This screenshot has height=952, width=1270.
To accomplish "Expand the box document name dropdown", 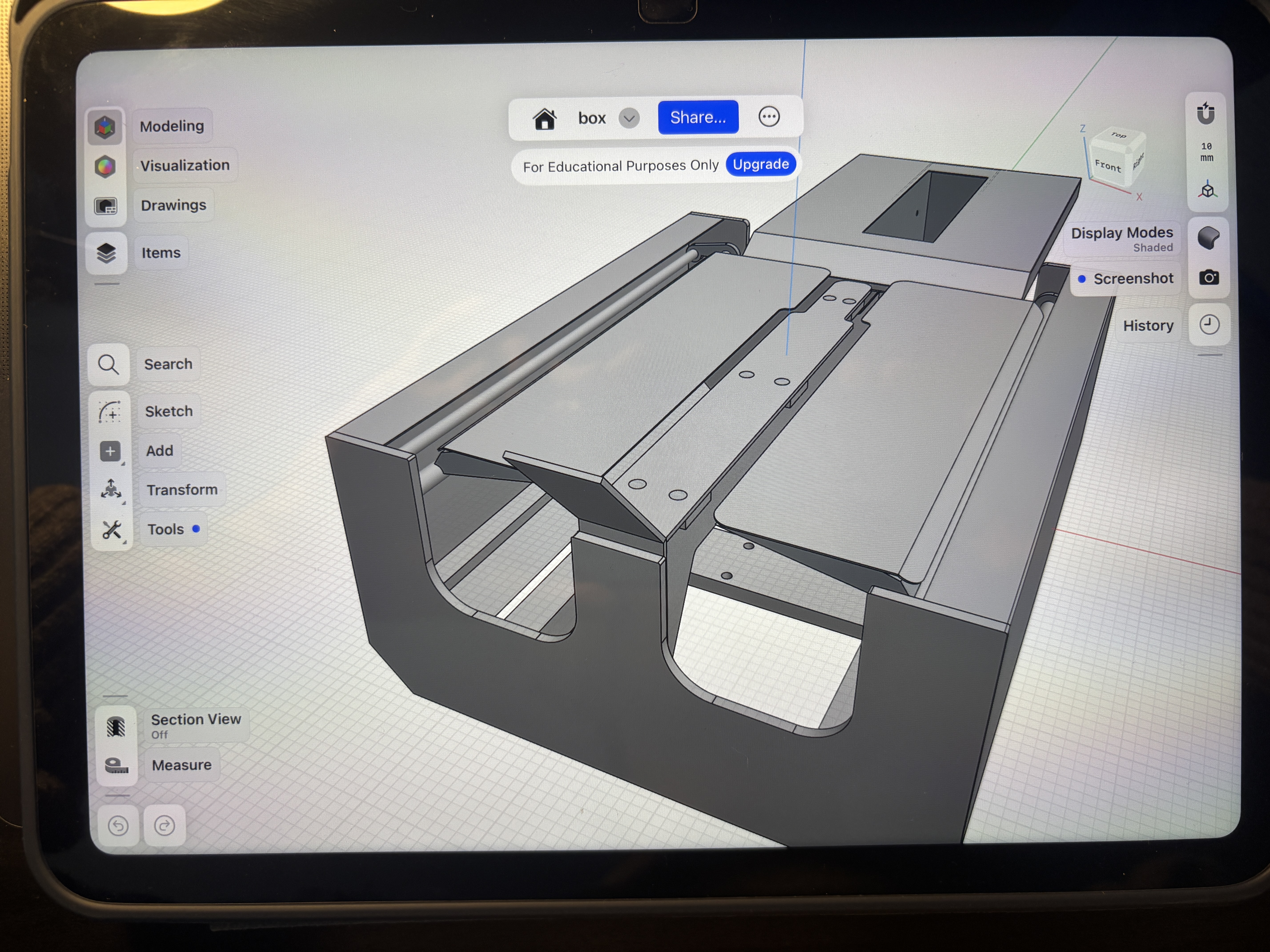I will [629, 118].
